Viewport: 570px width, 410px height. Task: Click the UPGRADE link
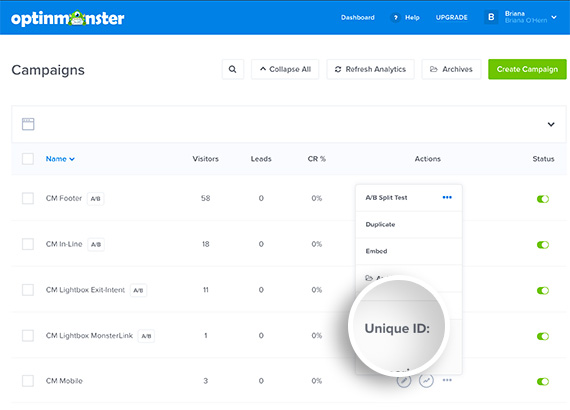pyautogui.click(x=451, y=17)
